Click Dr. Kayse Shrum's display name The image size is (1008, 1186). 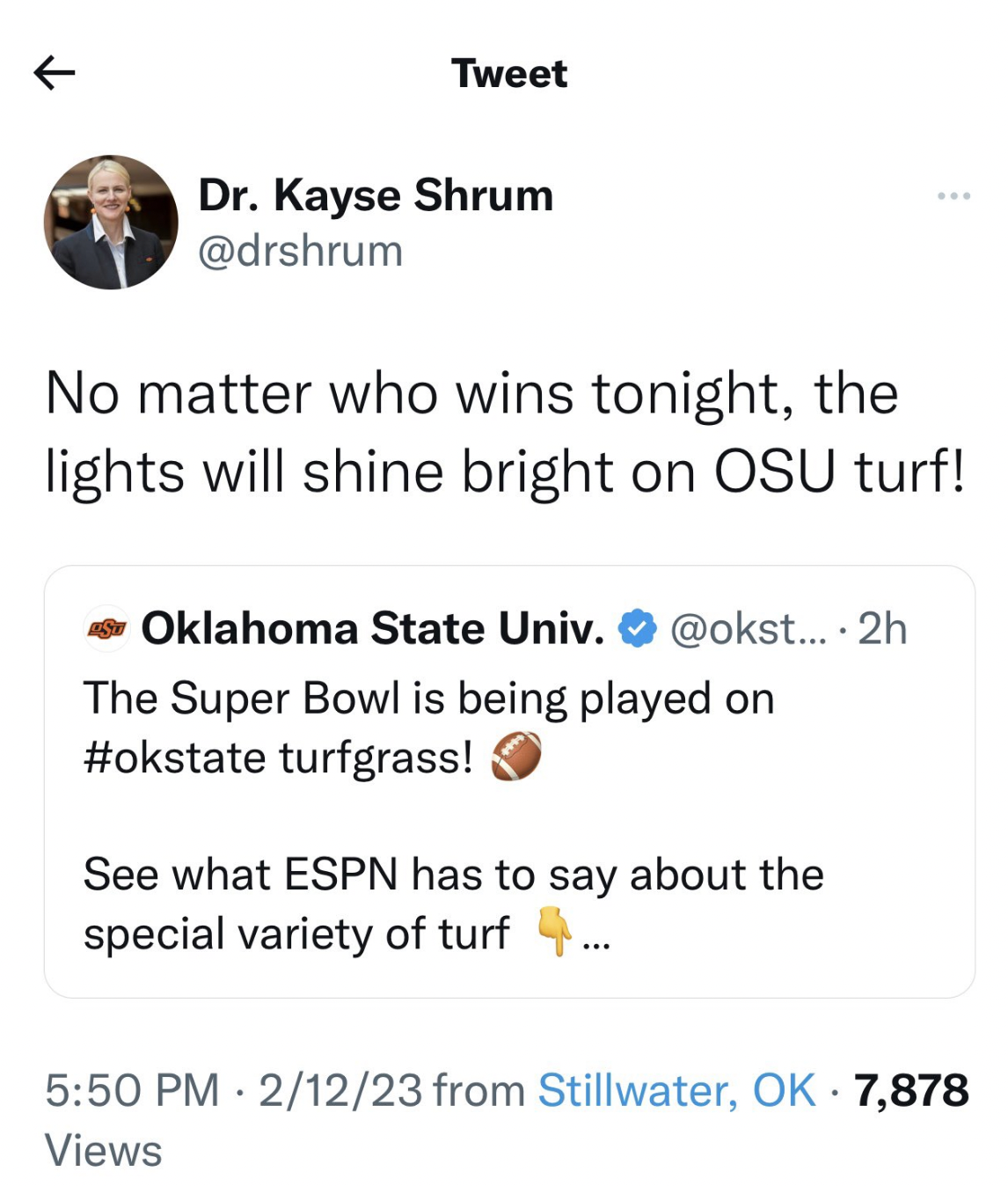[x=376, y=194]
